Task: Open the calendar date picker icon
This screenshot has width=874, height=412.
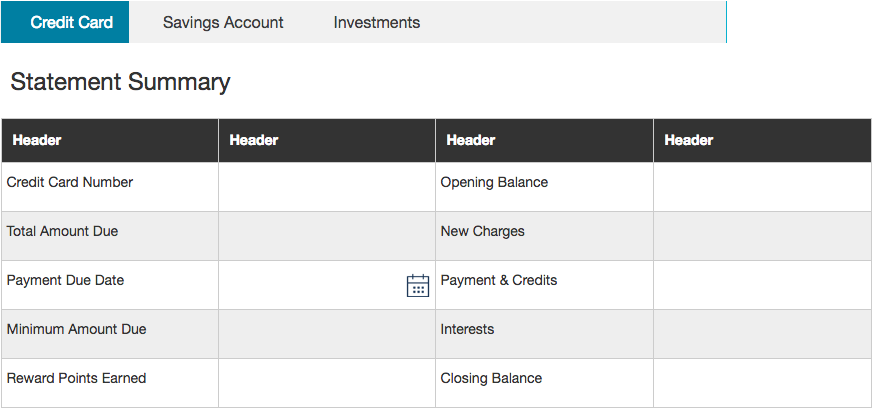Action: point(417,285)
